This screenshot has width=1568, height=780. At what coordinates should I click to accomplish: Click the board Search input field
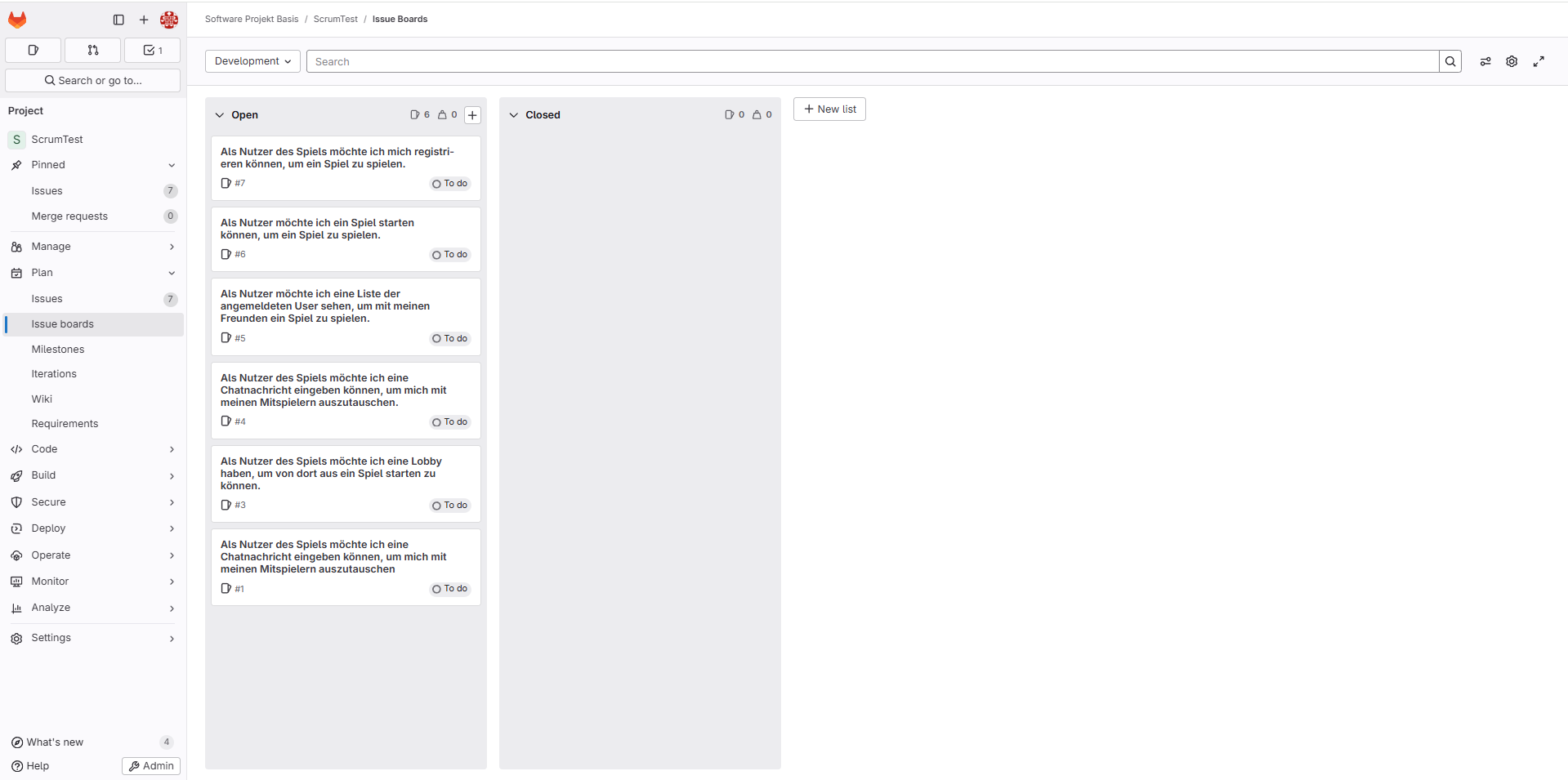[872, 61]
